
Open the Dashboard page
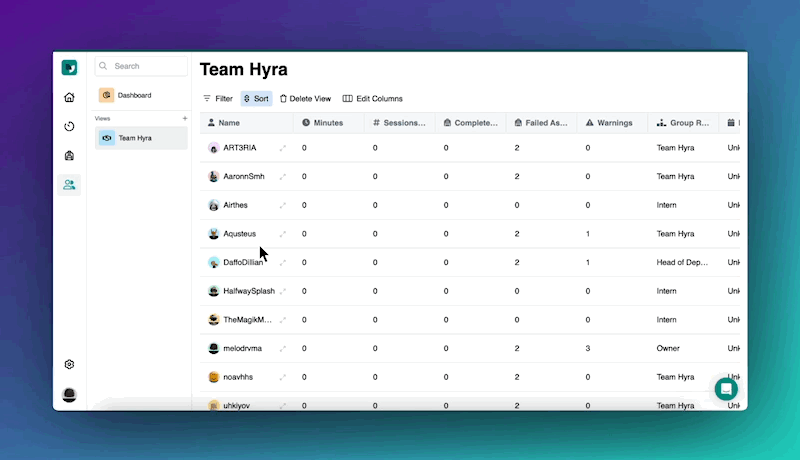[x=134, y=95]
